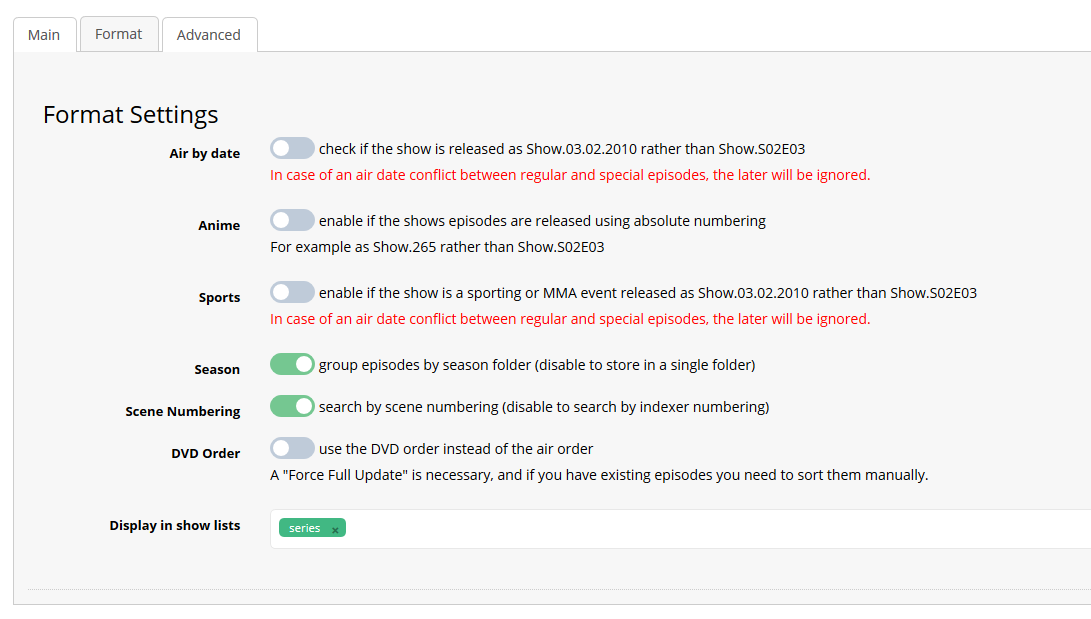Click the Anime label

point(219,225)
